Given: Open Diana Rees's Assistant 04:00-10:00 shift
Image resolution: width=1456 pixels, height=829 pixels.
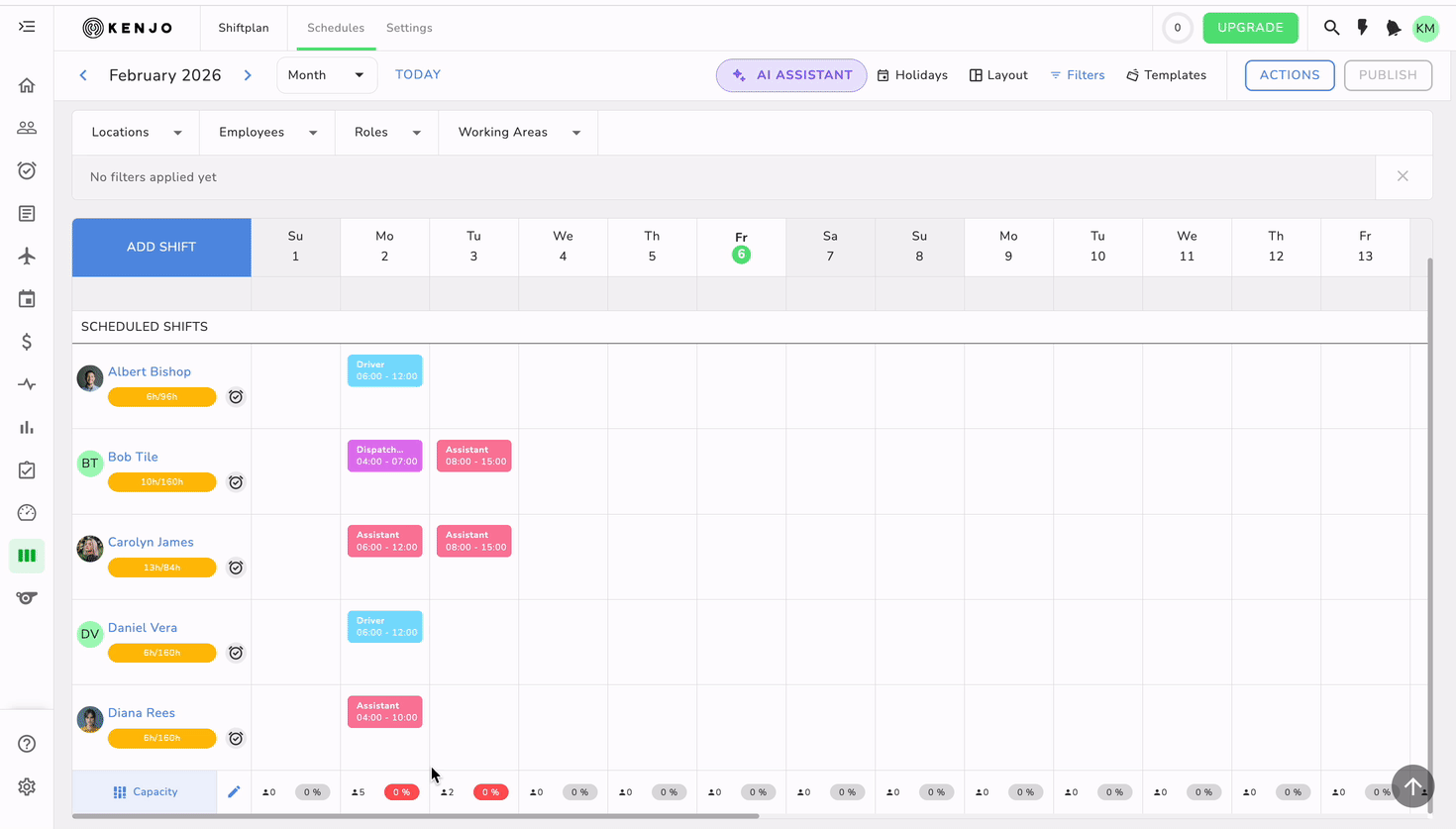Looking at the screenshot, I should click(x=385, y=712).
